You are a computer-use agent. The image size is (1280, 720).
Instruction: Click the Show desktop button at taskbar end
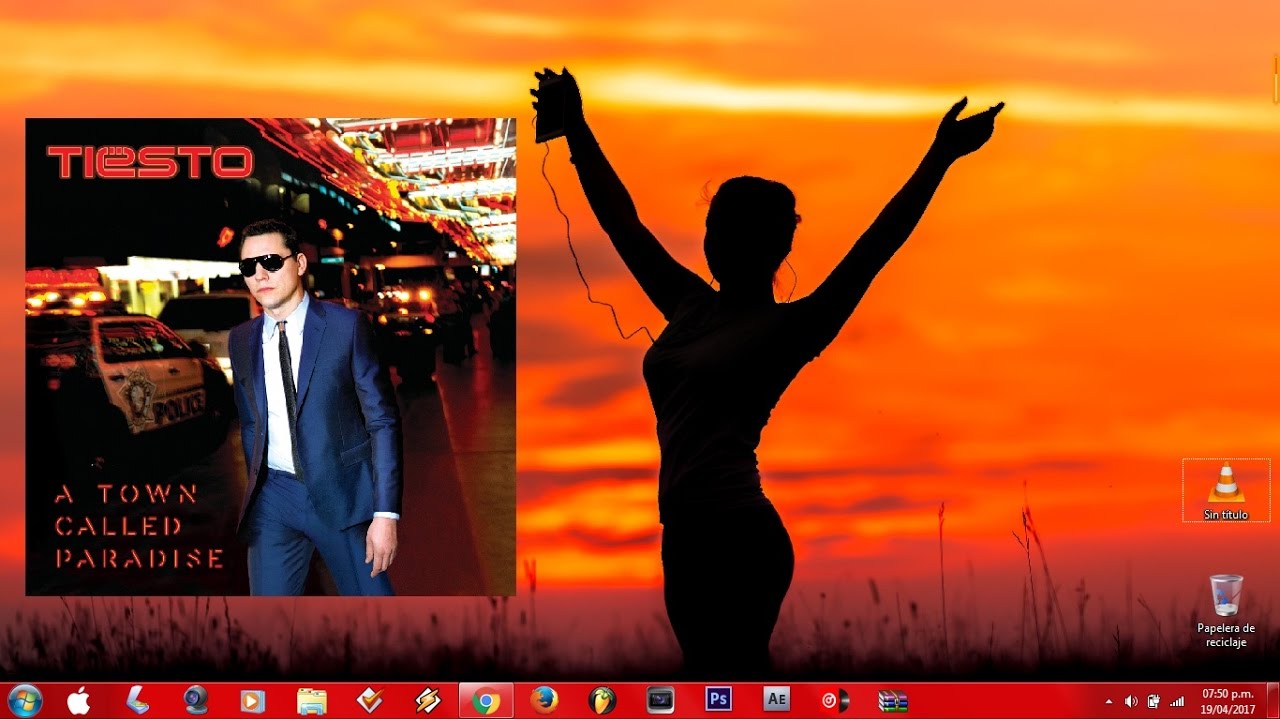click(x=1272, y=700)
